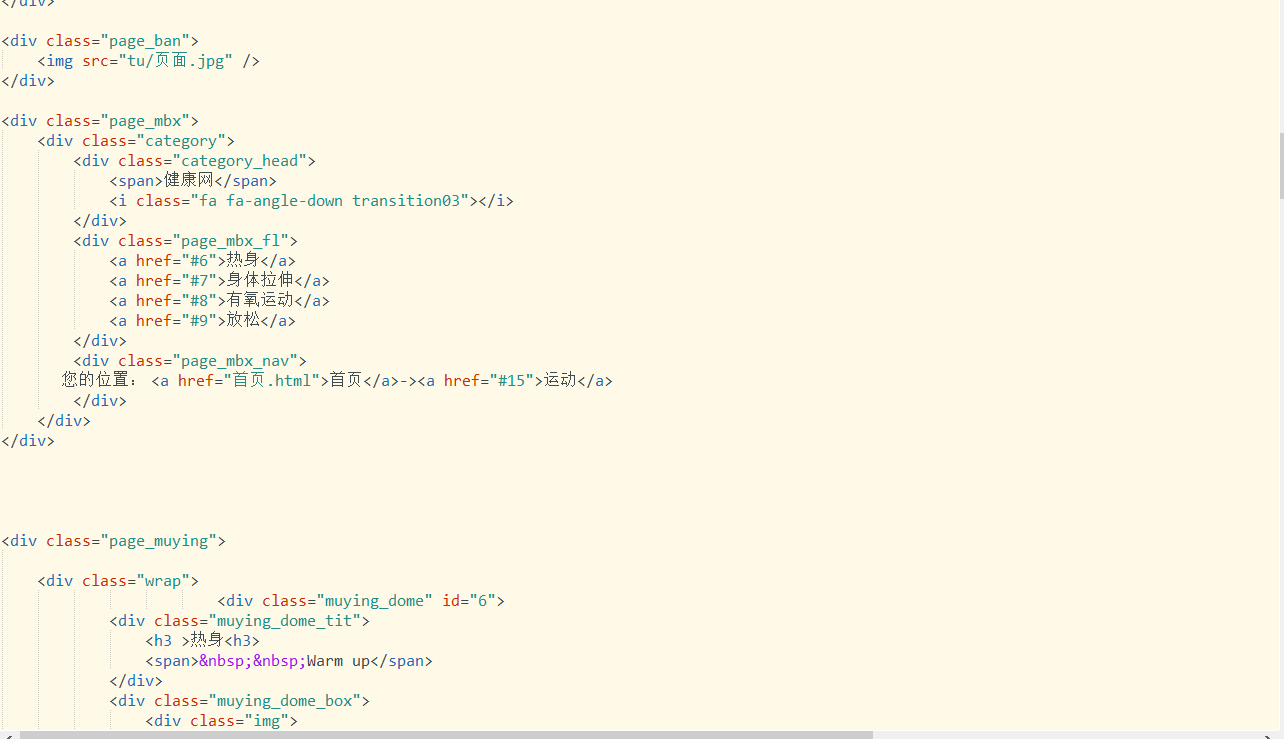Click the 健康网 text inside the span
The image size is (1284, 739).
189,181
